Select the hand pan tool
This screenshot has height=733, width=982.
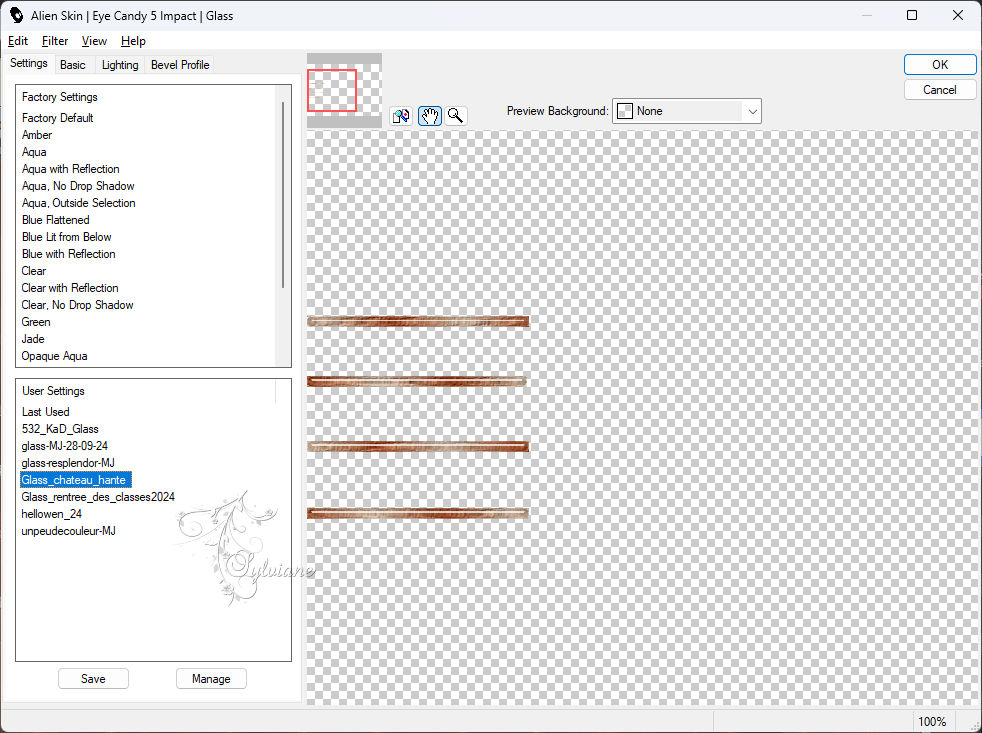[x=430, y=116]
